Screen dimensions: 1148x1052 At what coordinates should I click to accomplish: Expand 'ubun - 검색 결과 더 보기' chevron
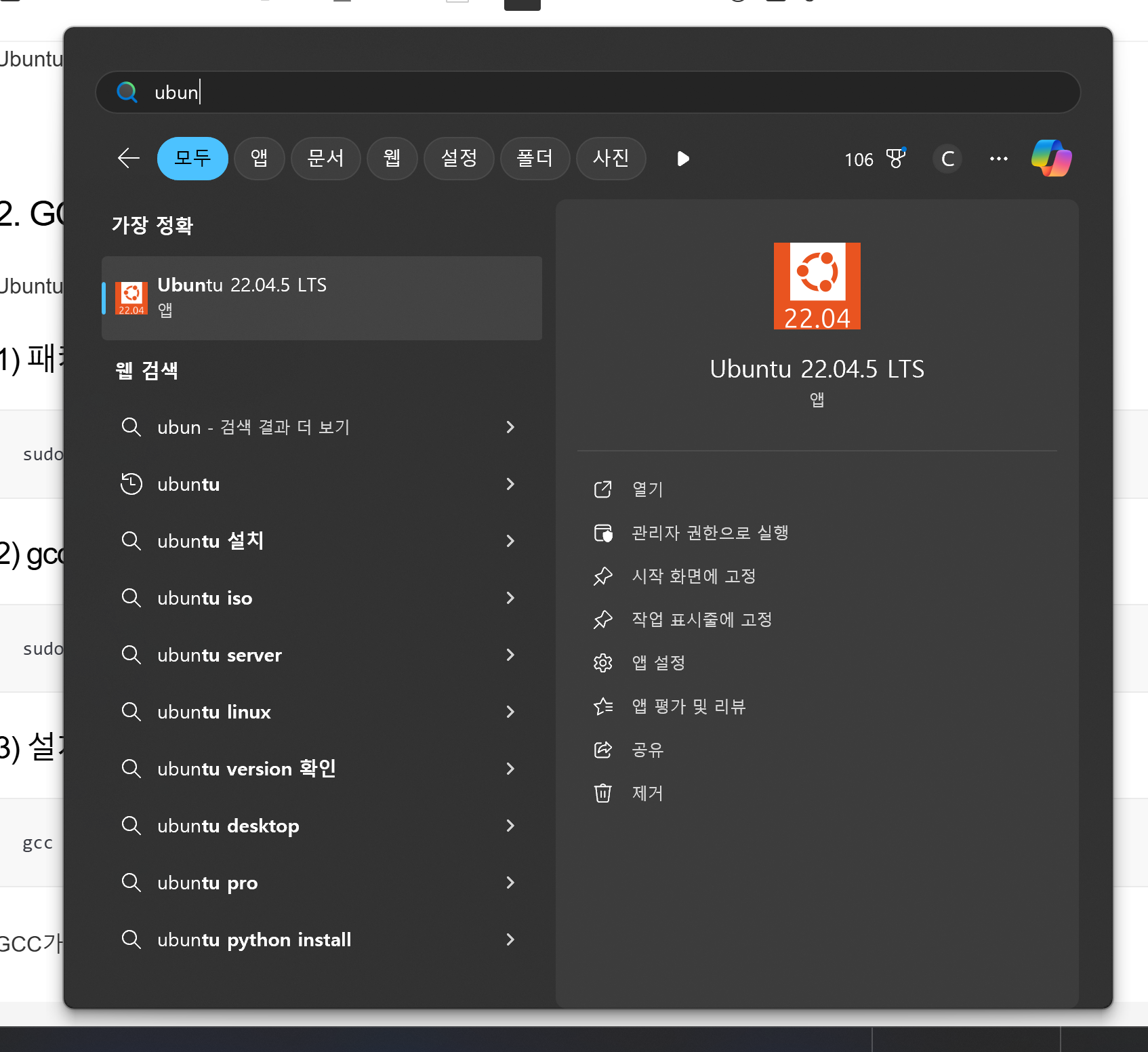[510, 427]
